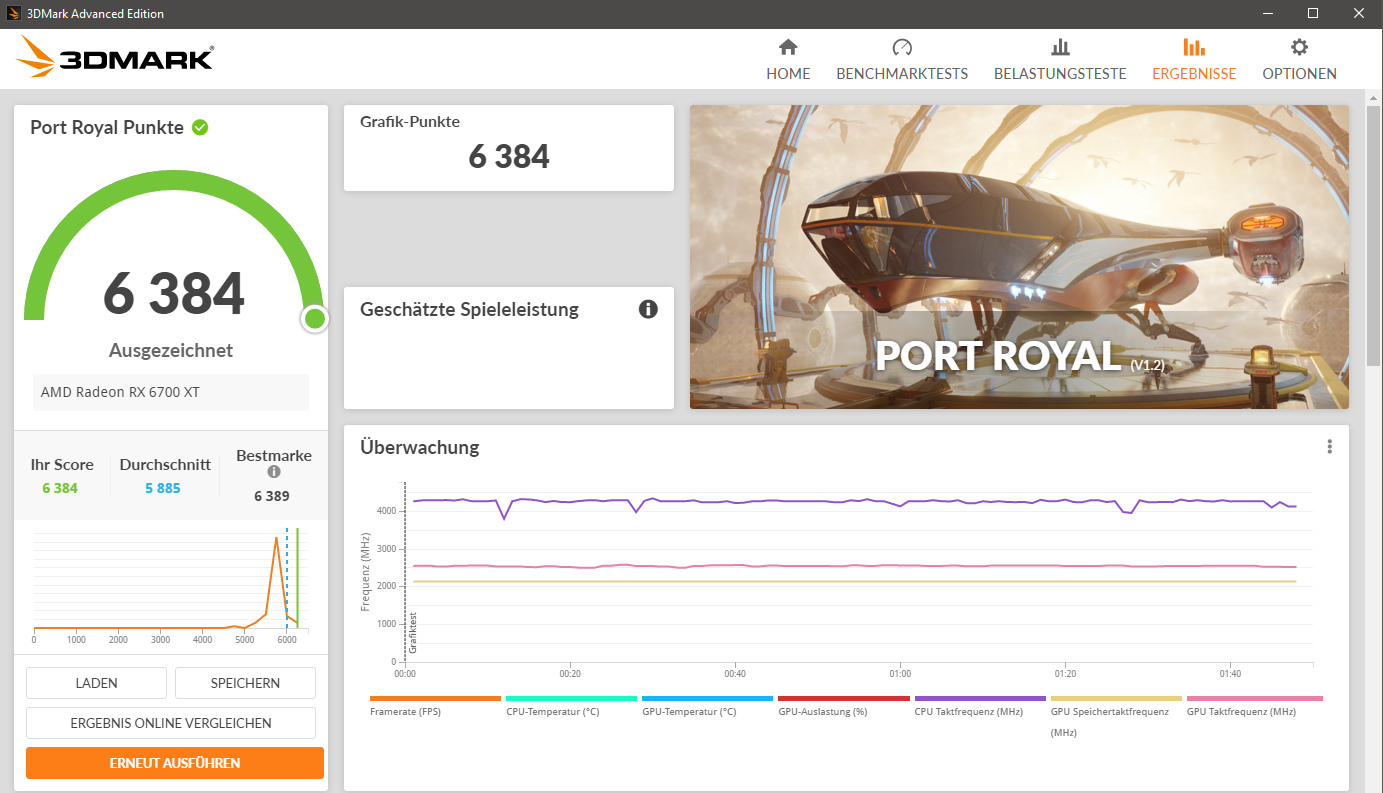Screen dimensions: 1383x793
Task: Toggle CPU-Temperatur legend entry
Action: 571,705
